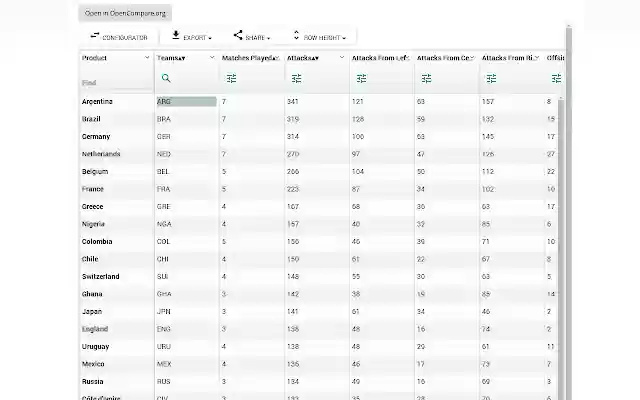Click the Configurator swap icon
The height and width of the screenshot is (400, 640).
95,36
